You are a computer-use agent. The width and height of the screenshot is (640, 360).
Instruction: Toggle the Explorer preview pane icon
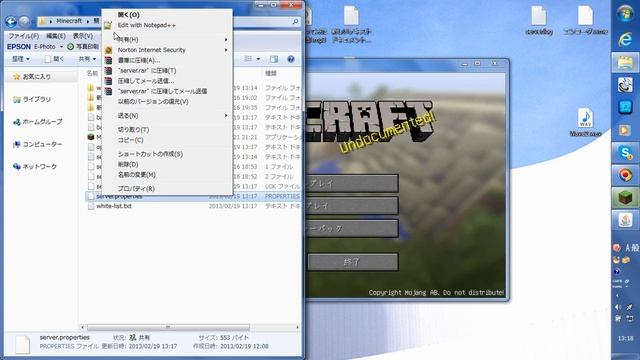click(x=274, y=59)
